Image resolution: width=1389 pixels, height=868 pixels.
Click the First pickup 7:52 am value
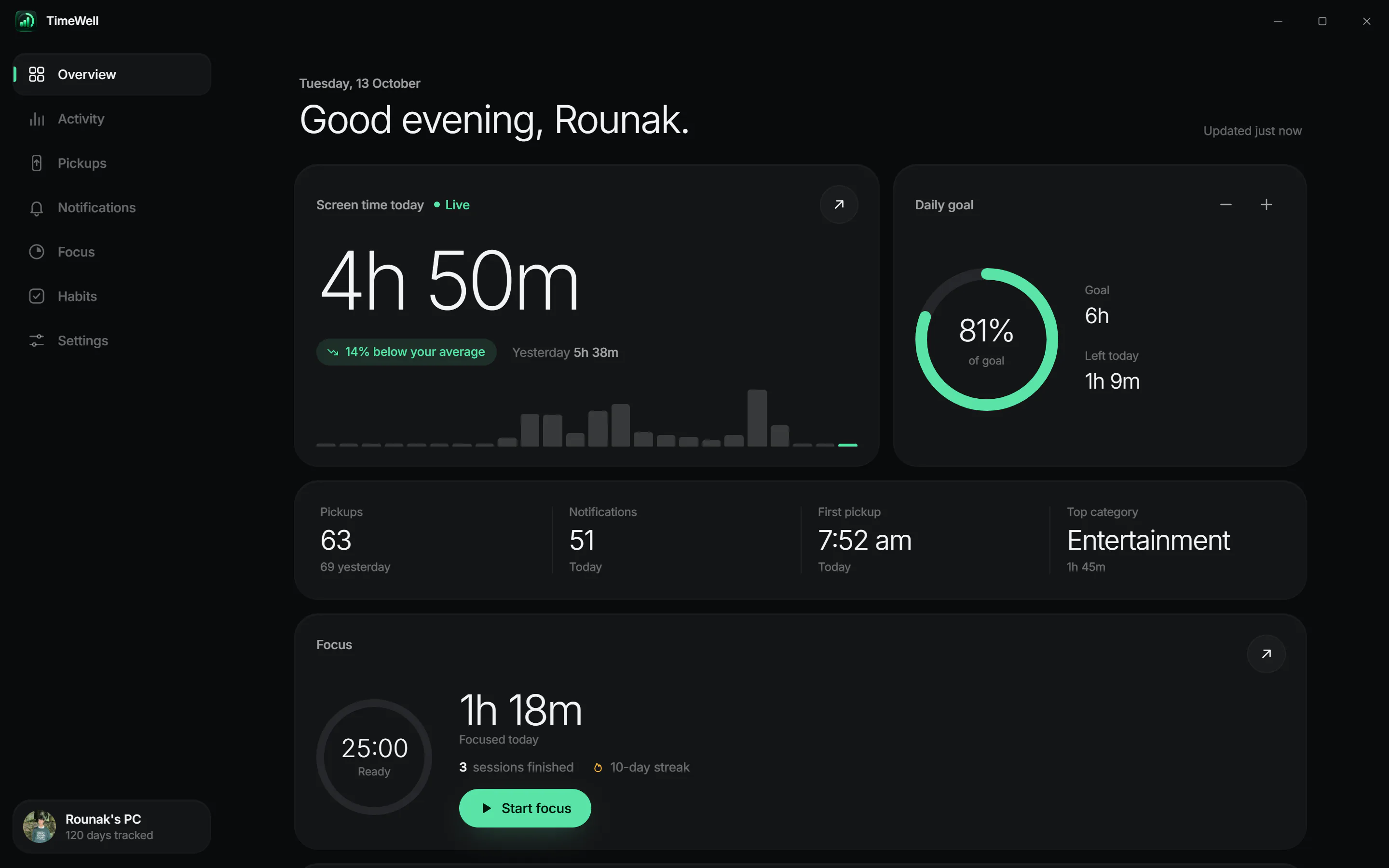point(864,540)
